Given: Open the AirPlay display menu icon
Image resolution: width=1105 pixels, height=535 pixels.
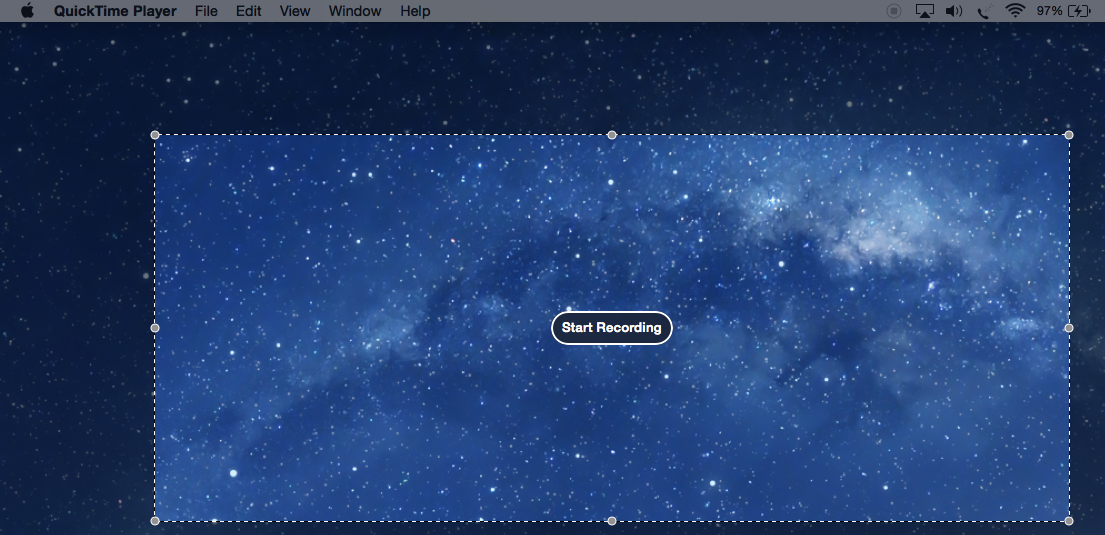Looking at the screenshot, I should (924, 11).
